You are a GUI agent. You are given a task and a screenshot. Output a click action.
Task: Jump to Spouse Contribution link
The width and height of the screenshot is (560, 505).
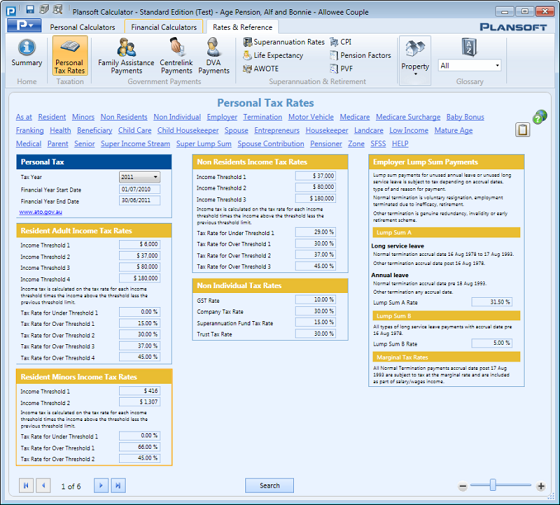(x=271, y=144)
